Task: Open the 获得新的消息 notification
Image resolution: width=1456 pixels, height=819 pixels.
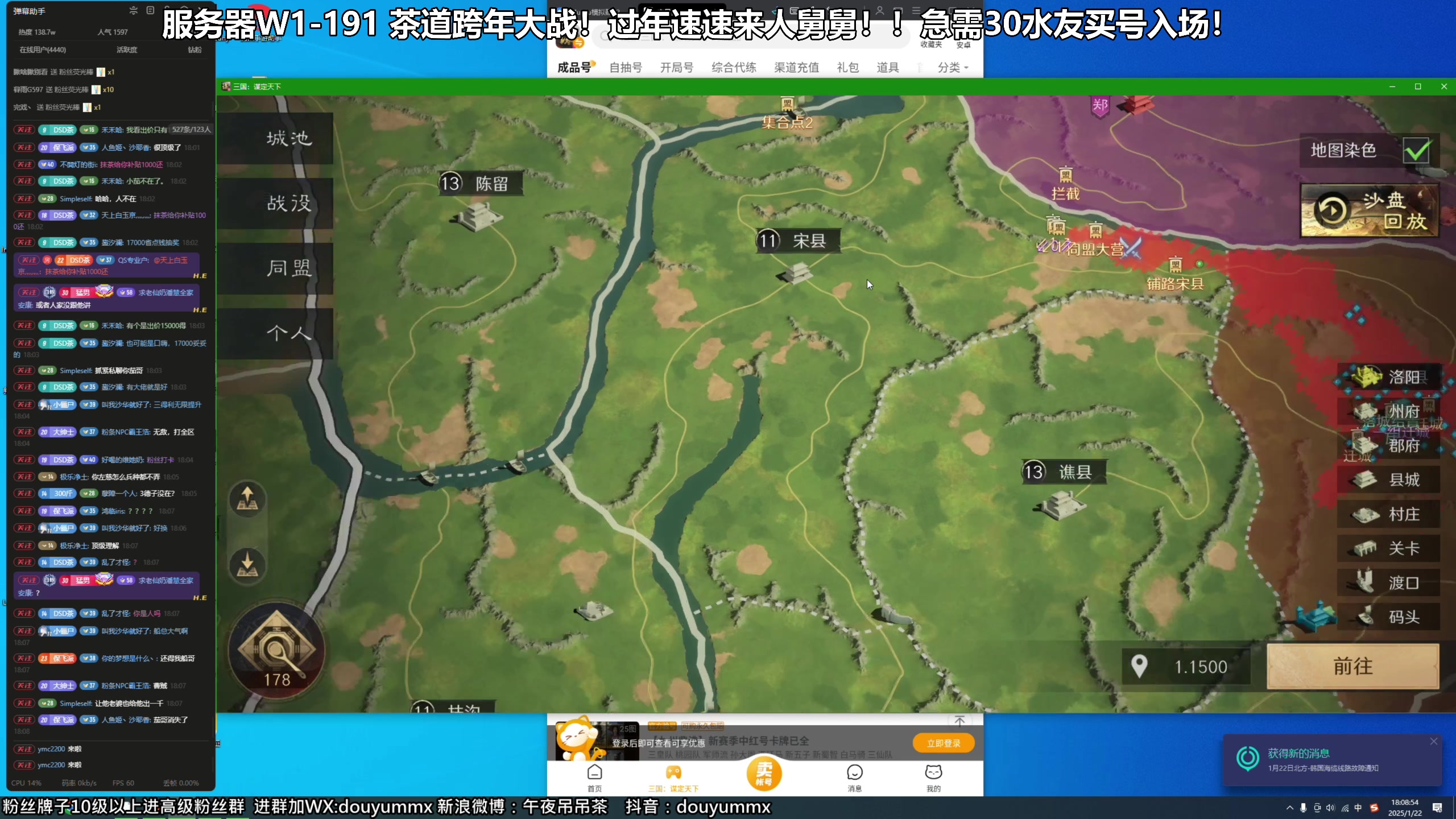Action: pos(1332,760)
